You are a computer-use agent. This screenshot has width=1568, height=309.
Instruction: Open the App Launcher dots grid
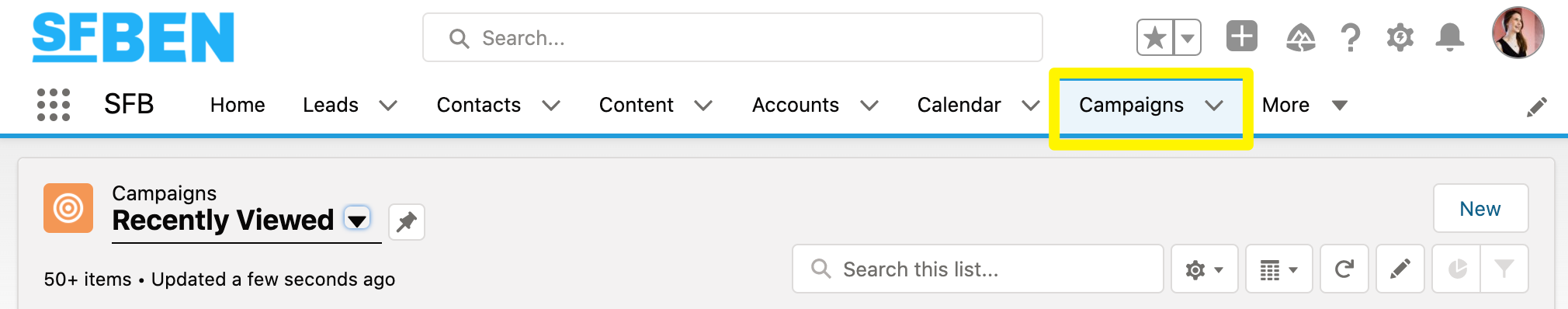pos(54,105)
